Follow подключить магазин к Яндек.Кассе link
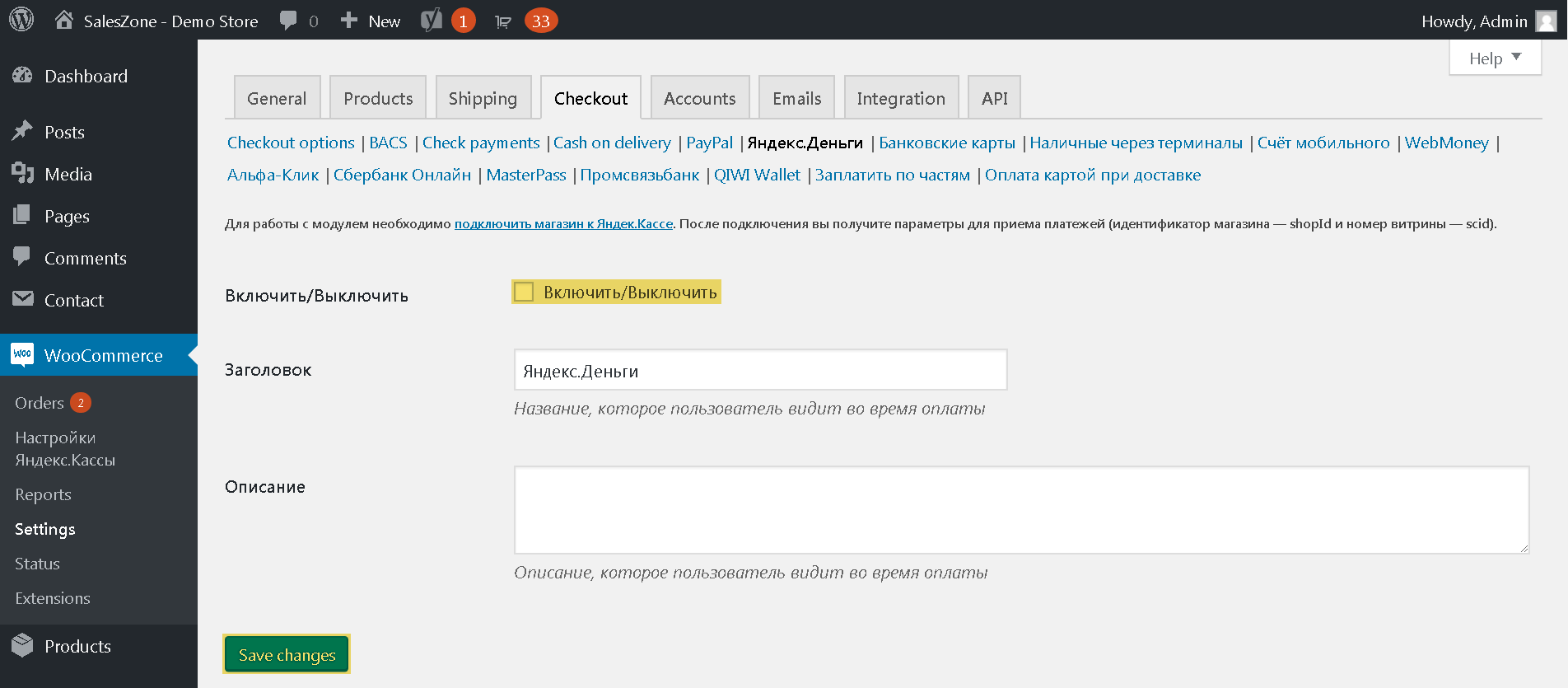The height and width of the screenshot is (688, 1568). [x=563, y=223]
